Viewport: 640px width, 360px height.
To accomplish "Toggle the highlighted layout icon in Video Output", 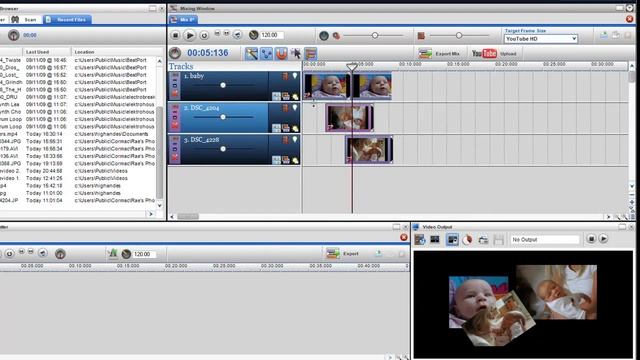I will pos(452,240).
